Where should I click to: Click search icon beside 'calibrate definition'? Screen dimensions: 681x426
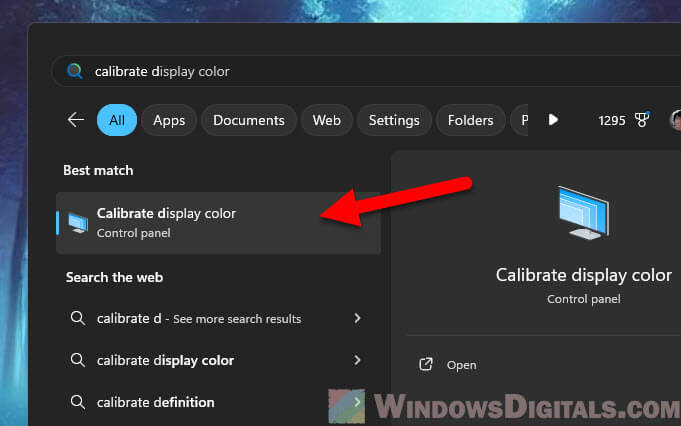(x=78, y=402)
